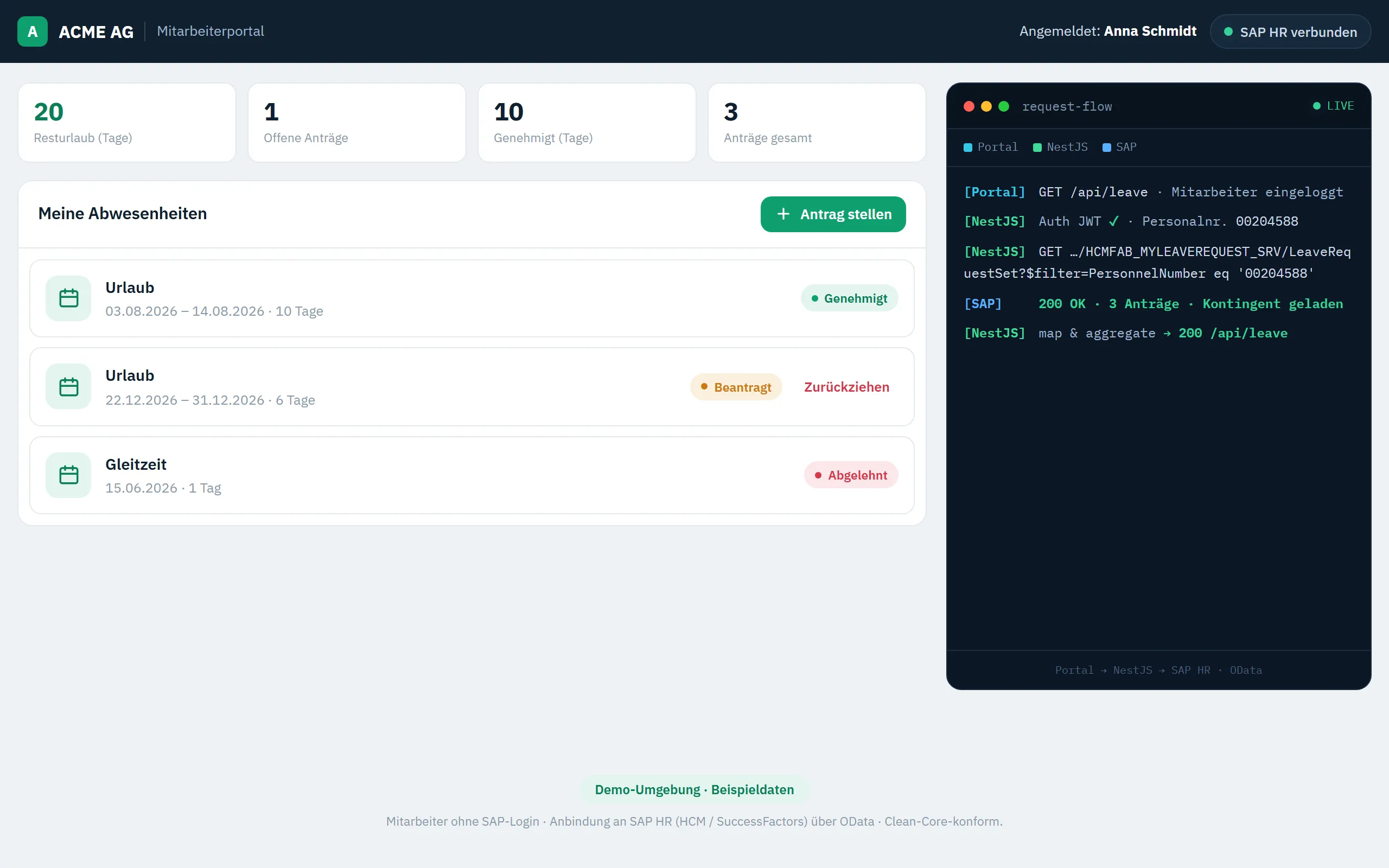Open the Genehmigt (Tage) stat card
This screenshot has width=1389, height=868.
(587, 123)
